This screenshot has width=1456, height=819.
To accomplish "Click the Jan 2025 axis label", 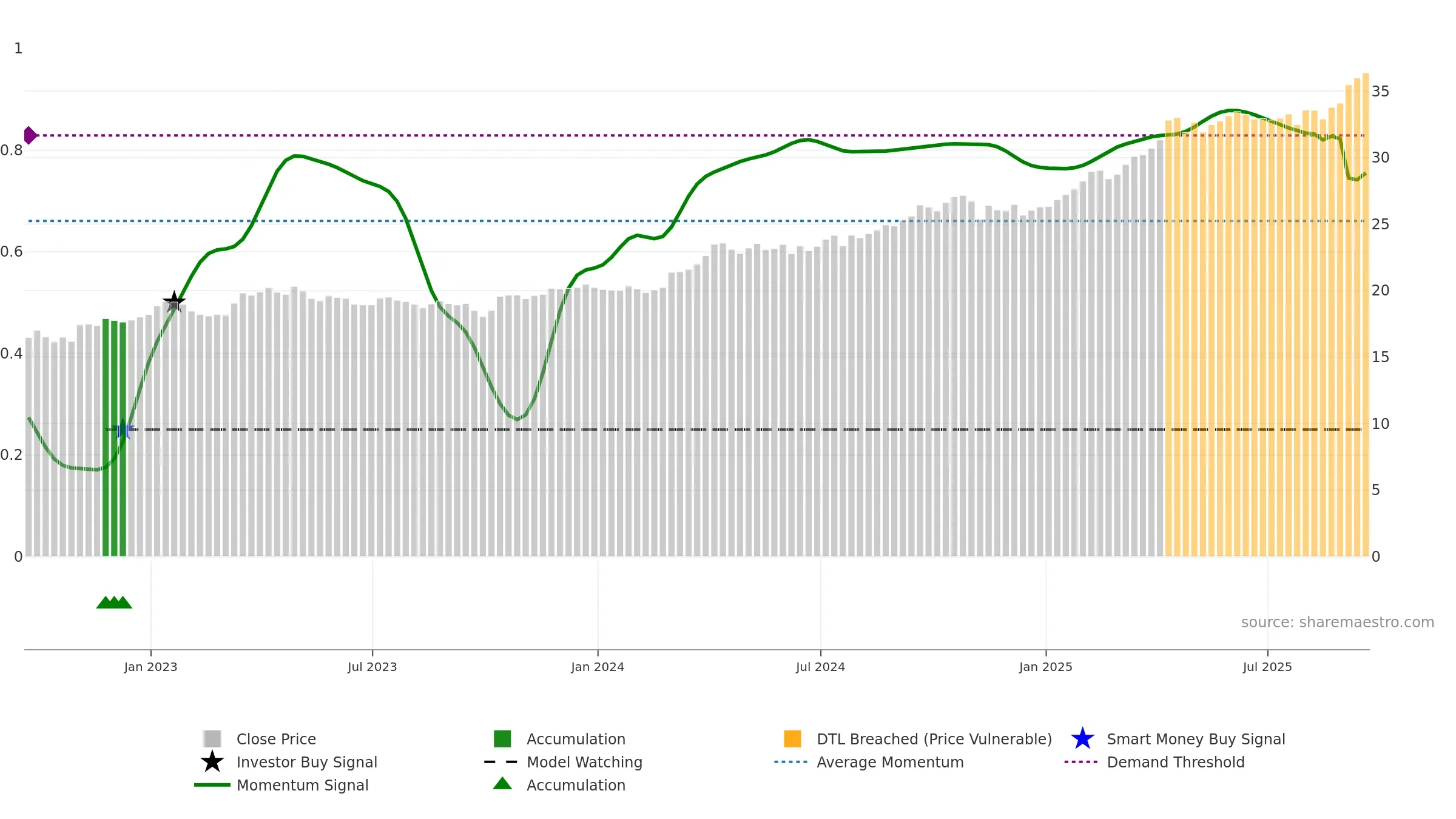I will pyautogui.click(x=1046, y=667).
